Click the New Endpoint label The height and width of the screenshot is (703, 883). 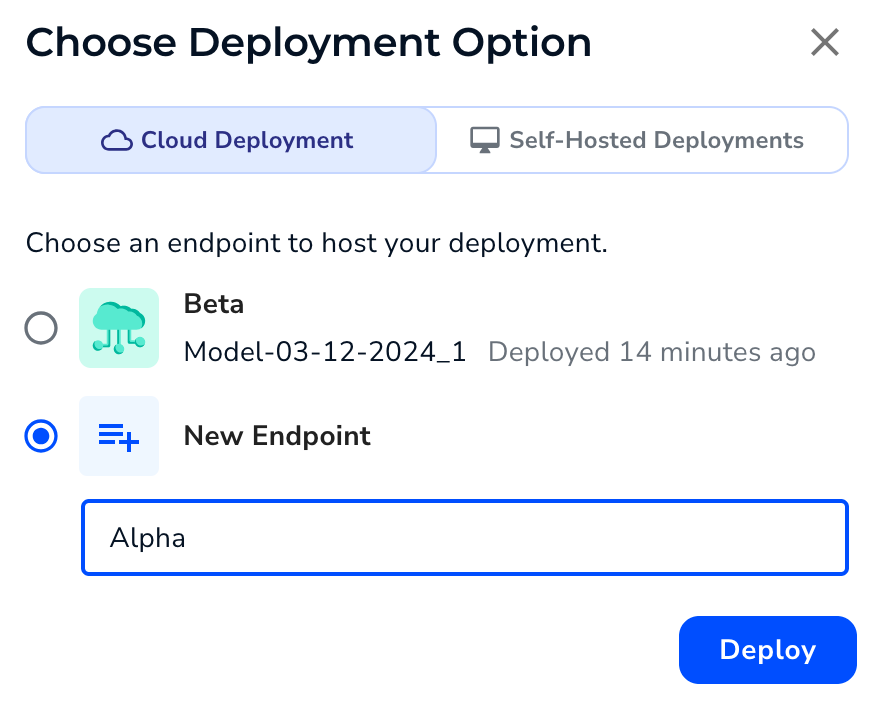click(x=277, y=436)
